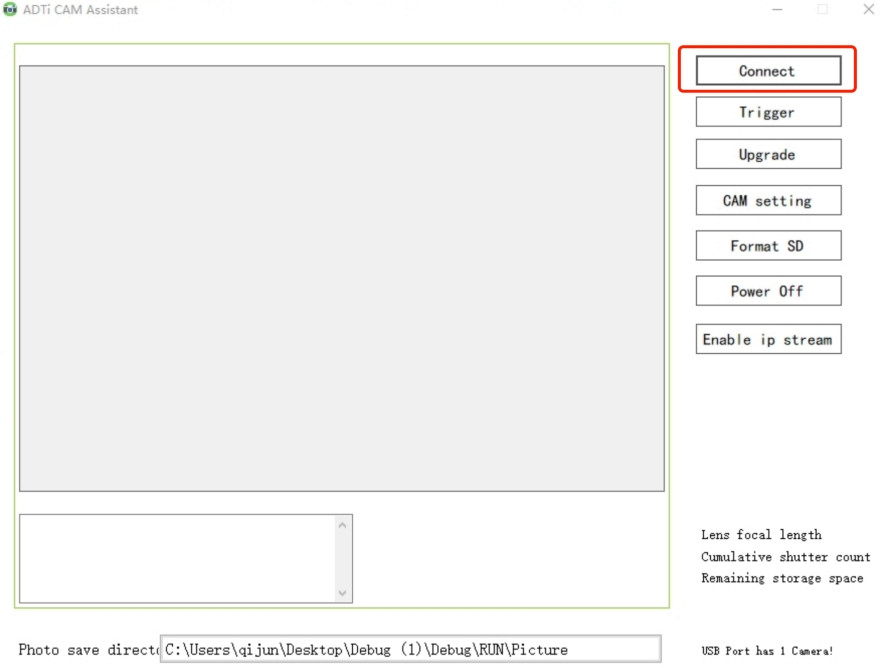Click the log box scroll up arrow

pyautogui.click(x=343, y=525)
